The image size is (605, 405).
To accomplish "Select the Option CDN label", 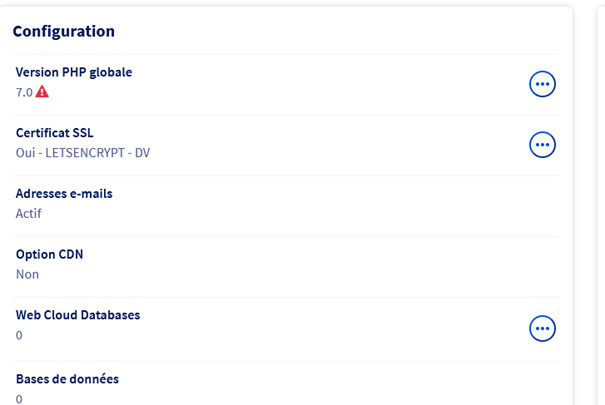I will tap(50, 254).
